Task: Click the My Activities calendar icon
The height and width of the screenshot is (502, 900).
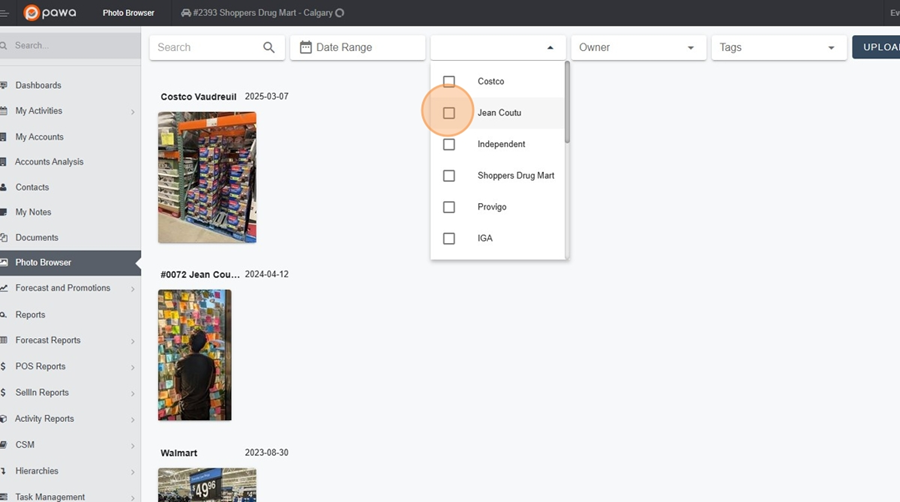Action: pyautogui.click(x=3, y=111)
